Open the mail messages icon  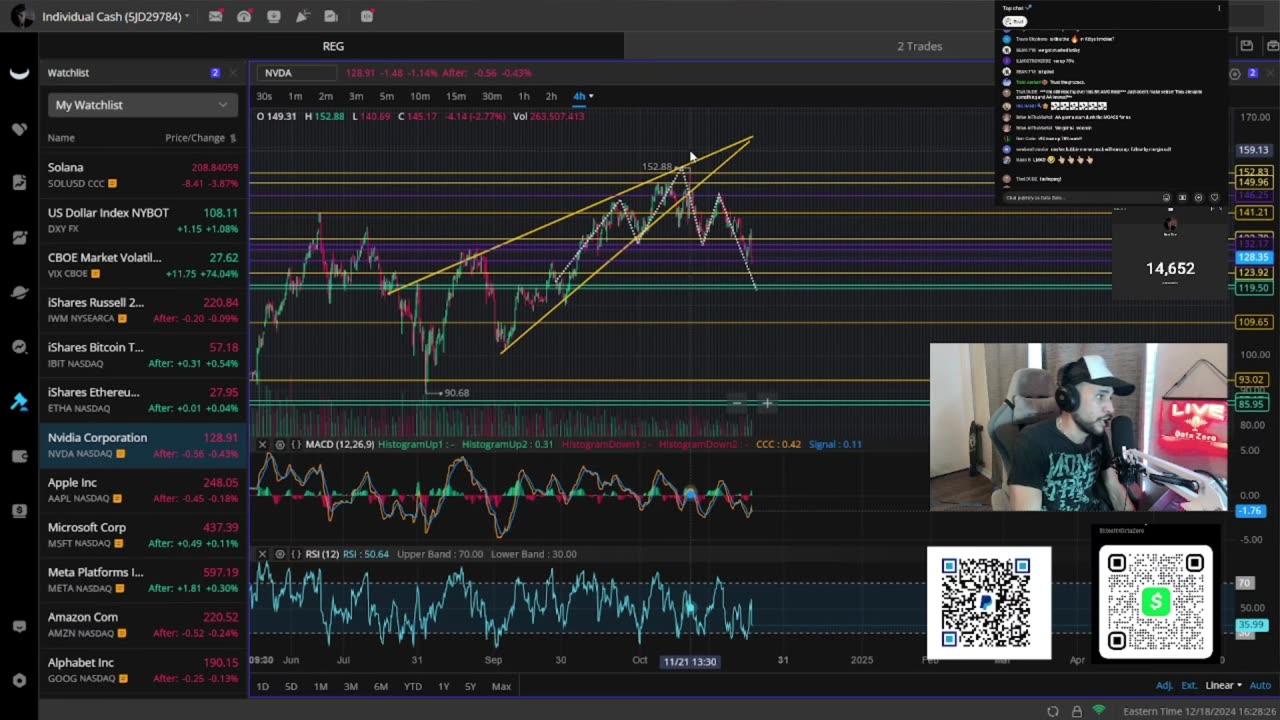click(x=215, y=16)
